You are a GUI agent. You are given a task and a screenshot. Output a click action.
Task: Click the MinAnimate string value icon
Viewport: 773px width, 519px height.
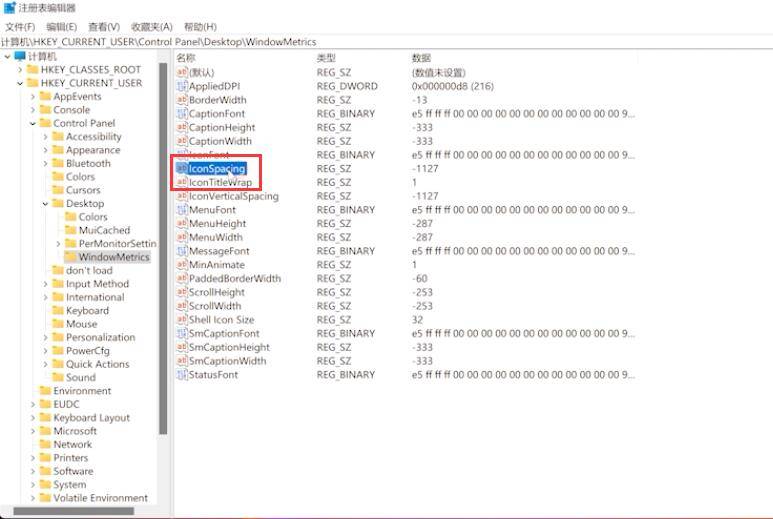pyautogui.click(x=182, y=265)
